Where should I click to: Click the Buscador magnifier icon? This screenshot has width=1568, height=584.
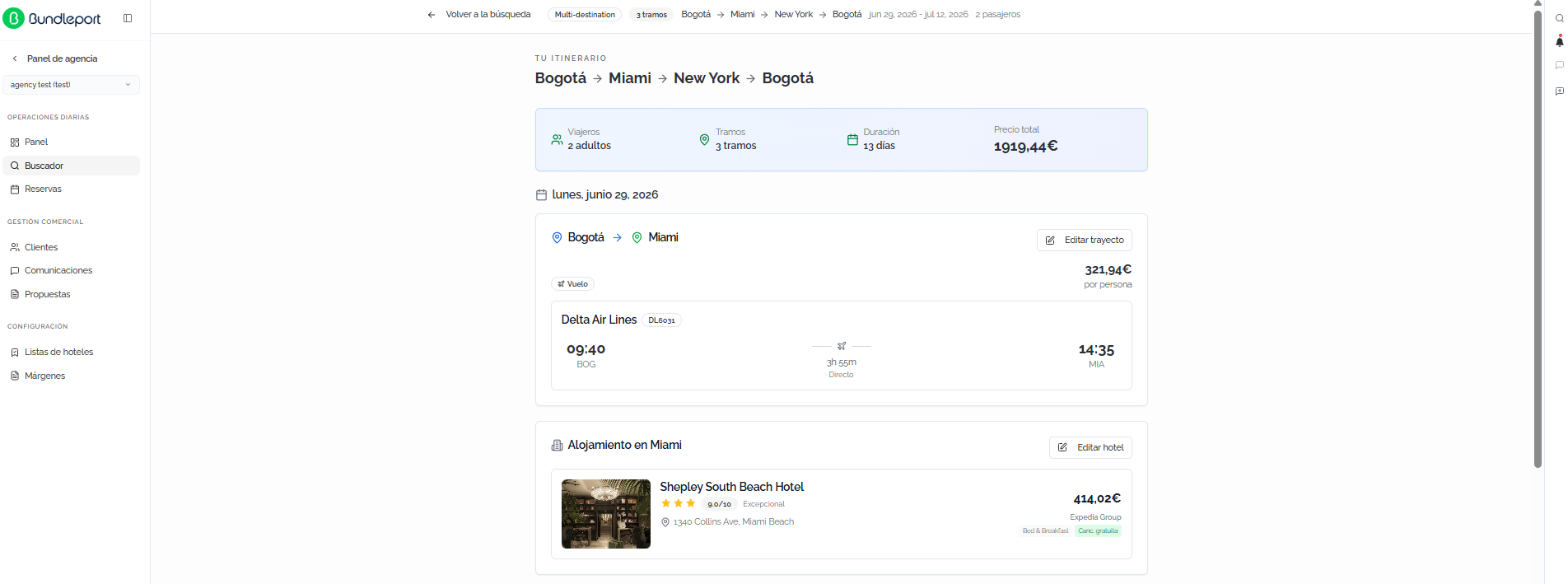click(x=15, y=166)
